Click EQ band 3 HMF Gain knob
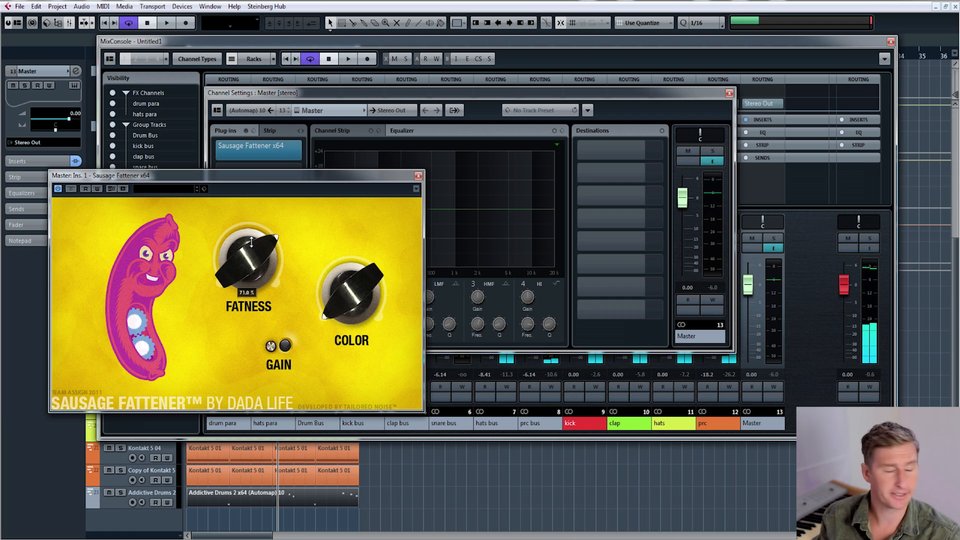The image size is (960, 540). pyautogui.click(x=478, y=298)
